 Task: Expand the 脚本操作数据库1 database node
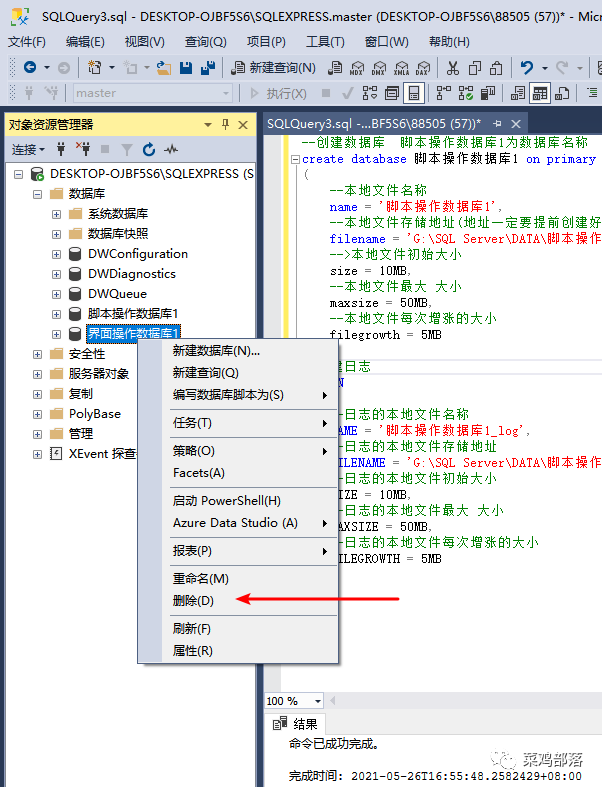(56, 314)
